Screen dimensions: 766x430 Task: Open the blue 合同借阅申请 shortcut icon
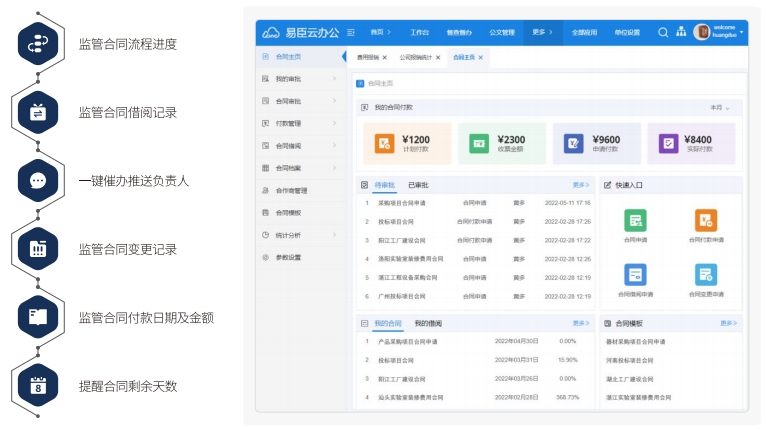point(635,275)
